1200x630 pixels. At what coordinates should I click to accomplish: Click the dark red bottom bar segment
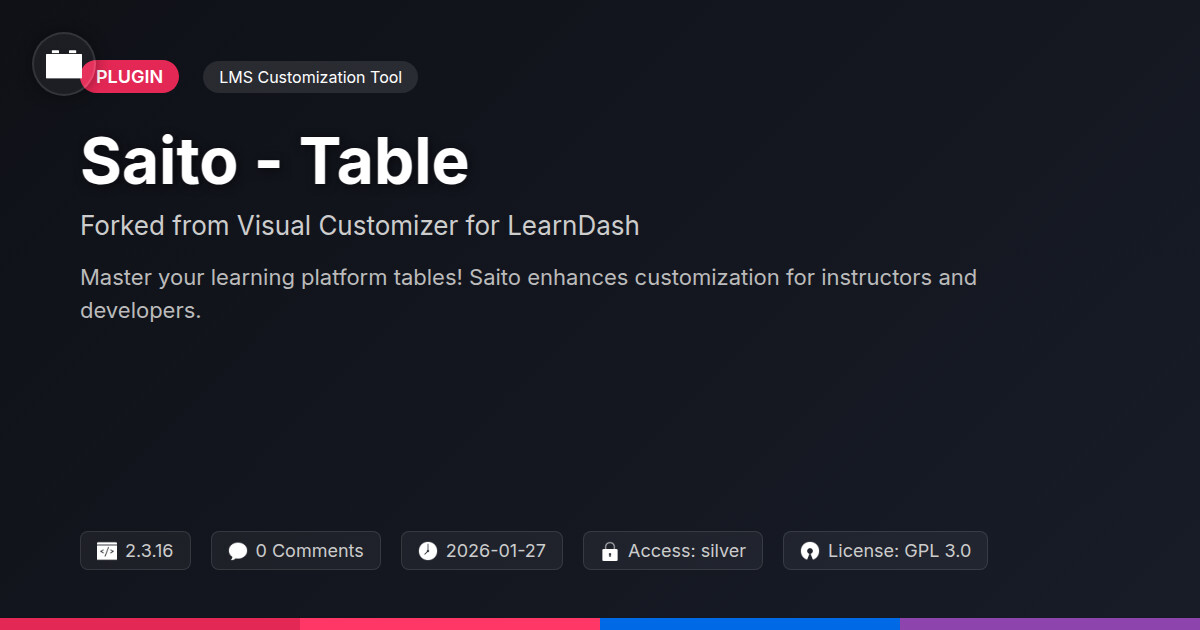point(150,623)
